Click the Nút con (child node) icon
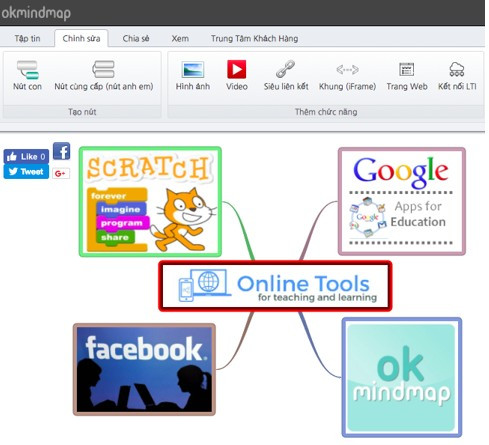This screenshot has height=445, width=489. 28,70
